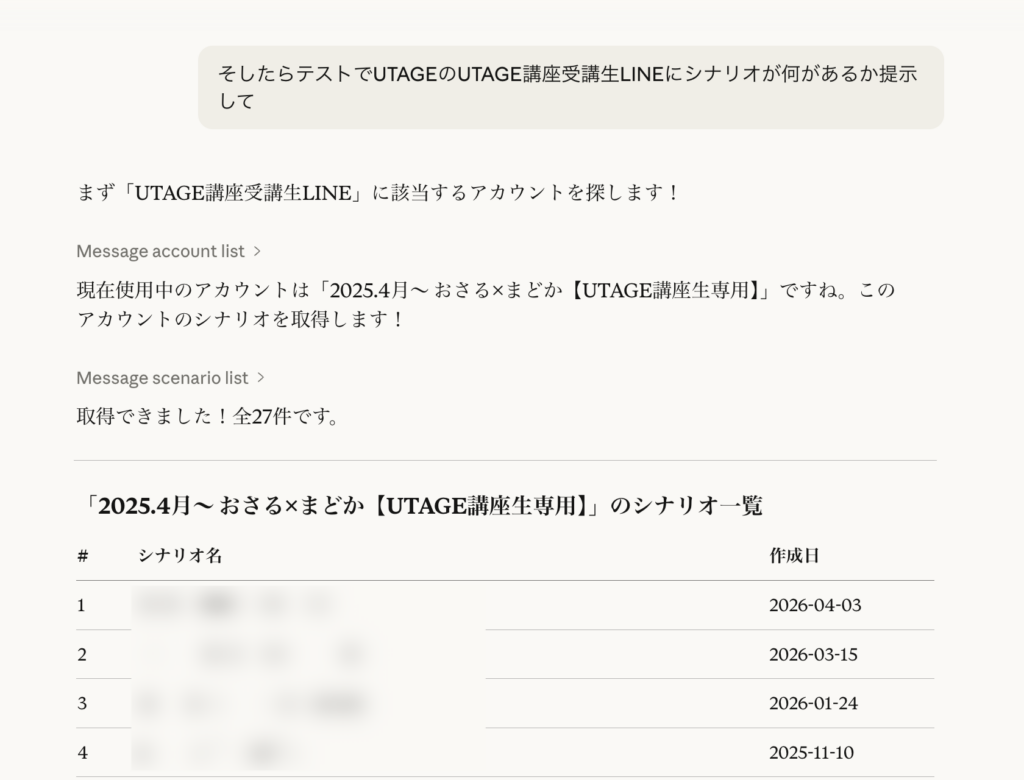Select the date cell 2026-03-15
This screenshot has width=1024, height=780.
coord(814,654)
